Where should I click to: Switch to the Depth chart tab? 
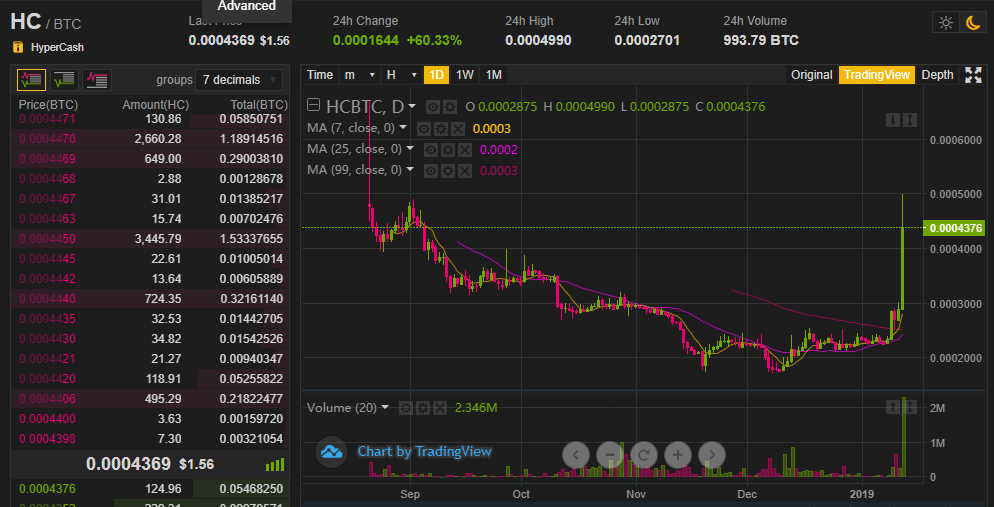937,75
